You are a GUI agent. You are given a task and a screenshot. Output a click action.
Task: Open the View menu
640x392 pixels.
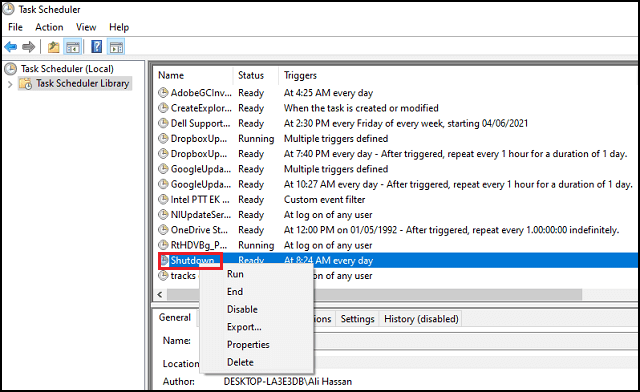tap(86, 27)
